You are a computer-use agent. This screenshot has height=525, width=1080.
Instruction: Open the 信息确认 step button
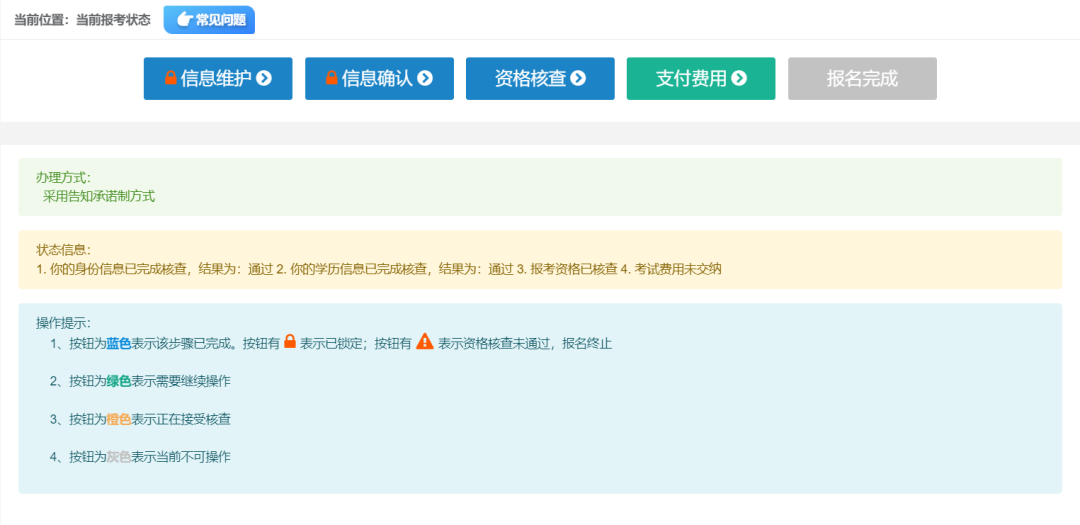click(x=380, y=79)
